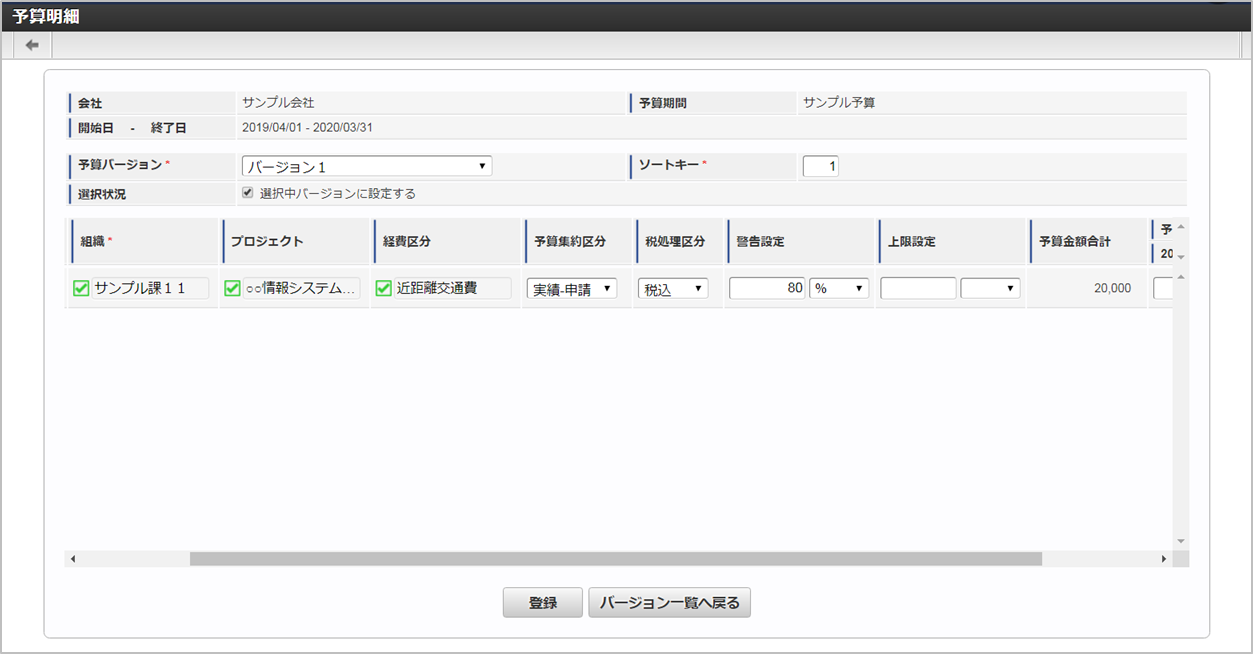
Task: Click the green check icon beside ○○情報システム project
Action: pos(233,288)
